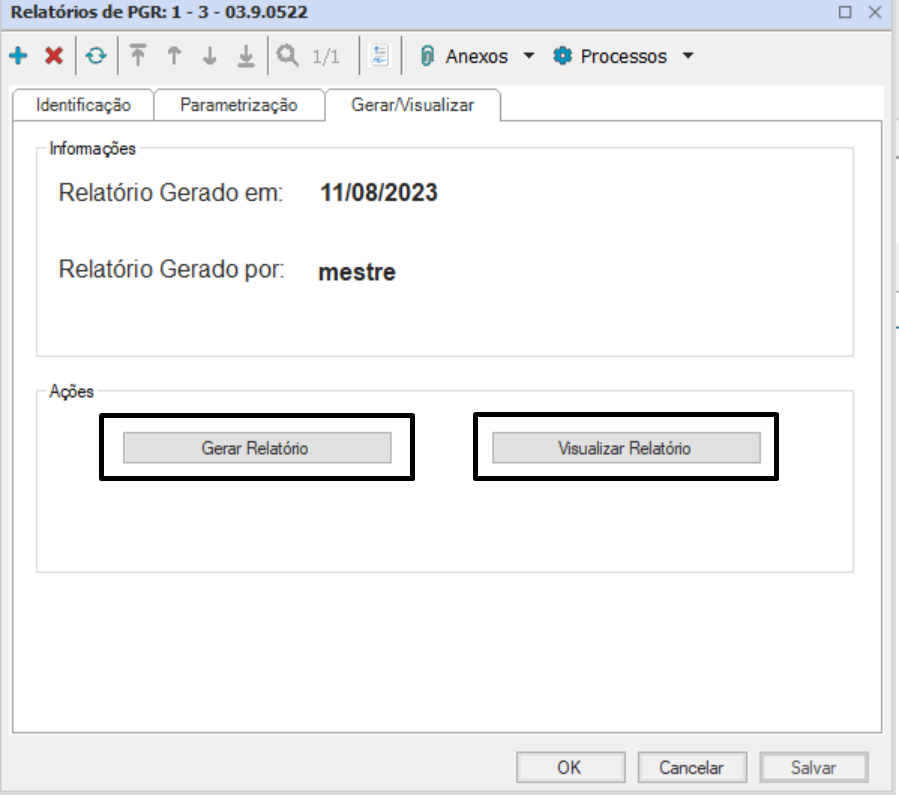
Task: Switch to the Parametrização tab
Action: pos(239,105)
